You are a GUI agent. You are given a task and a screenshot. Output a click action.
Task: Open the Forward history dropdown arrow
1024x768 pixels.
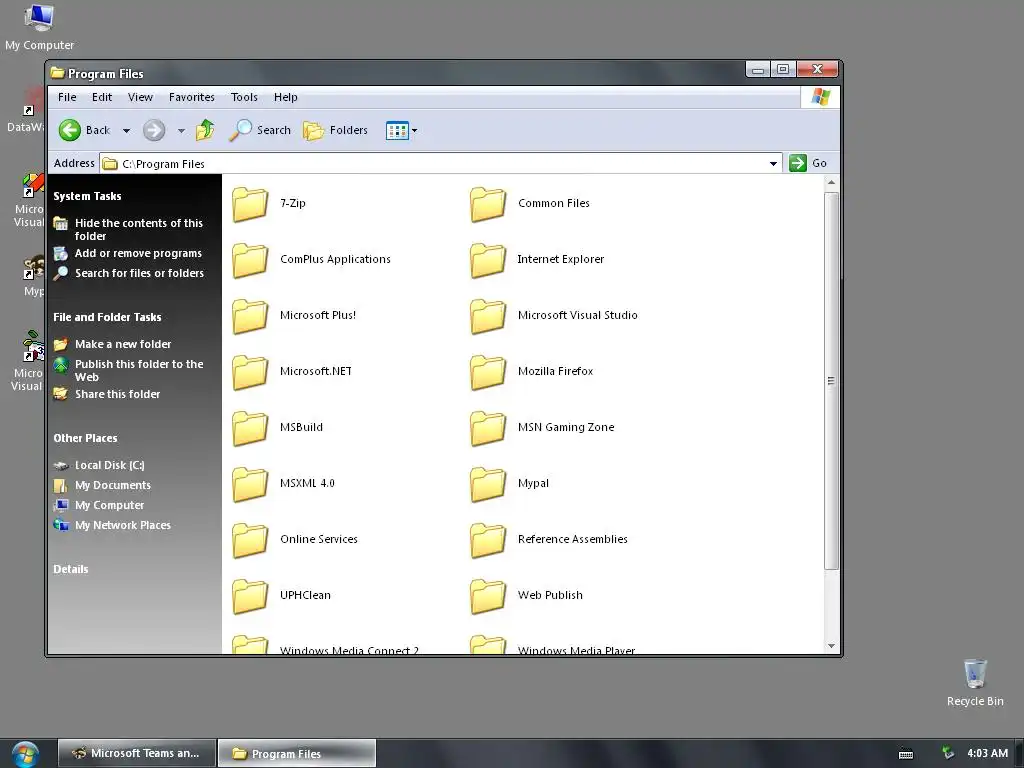point(182,131)
